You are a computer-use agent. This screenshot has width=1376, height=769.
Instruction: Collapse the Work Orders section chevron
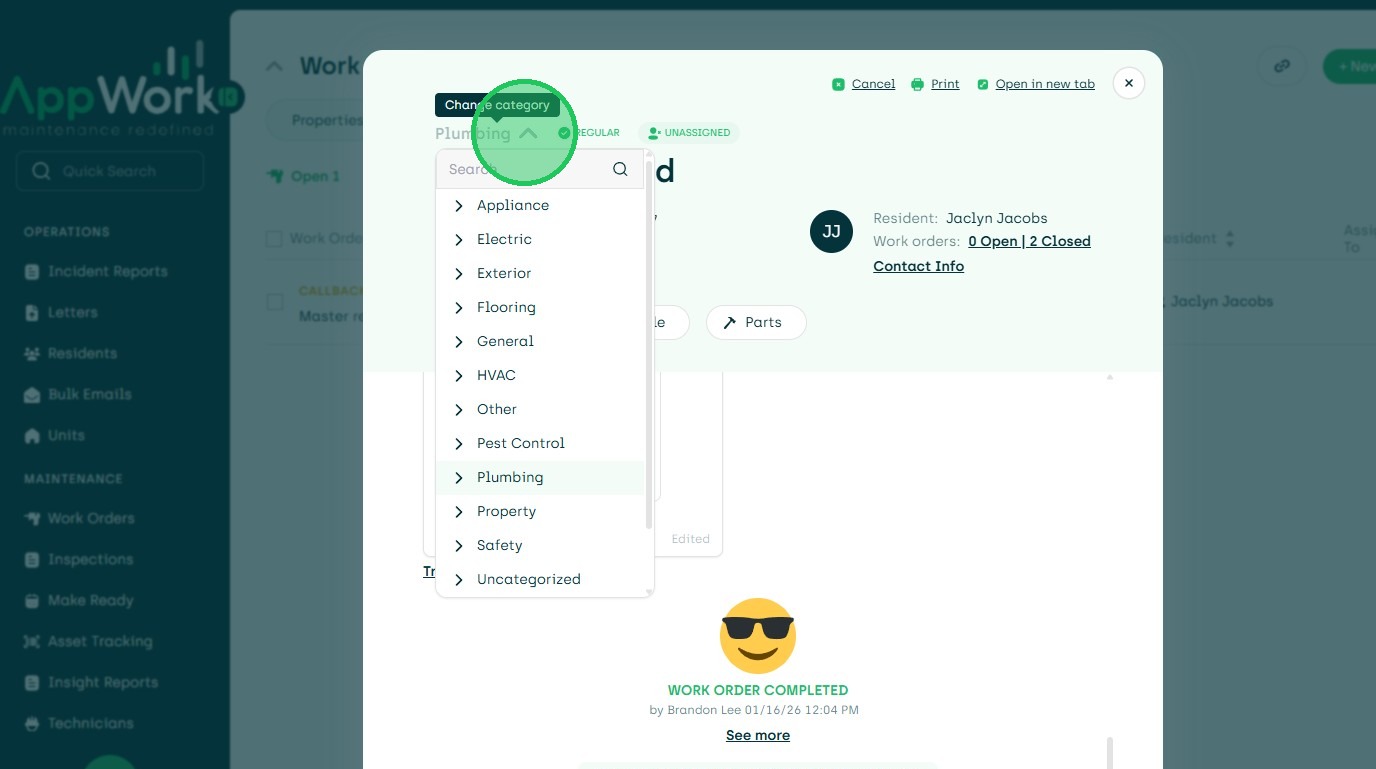pos(273,66)
